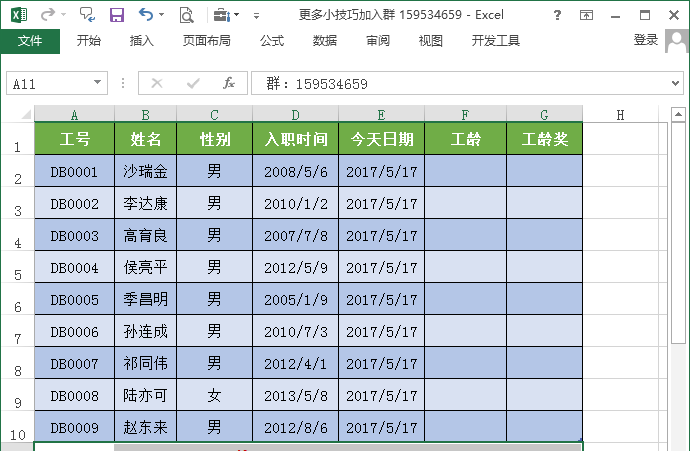Switch to the 插入 Insert tab
690x451 pixels.
(x=142, y=41)
